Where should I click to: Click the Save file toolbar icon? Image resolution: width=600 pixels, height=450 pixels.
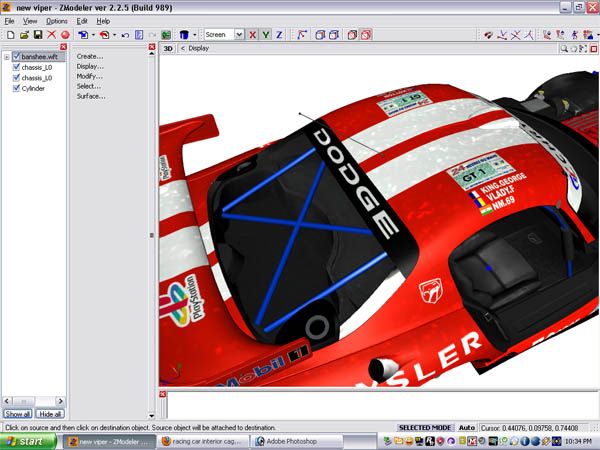click(x=38, y=34)
